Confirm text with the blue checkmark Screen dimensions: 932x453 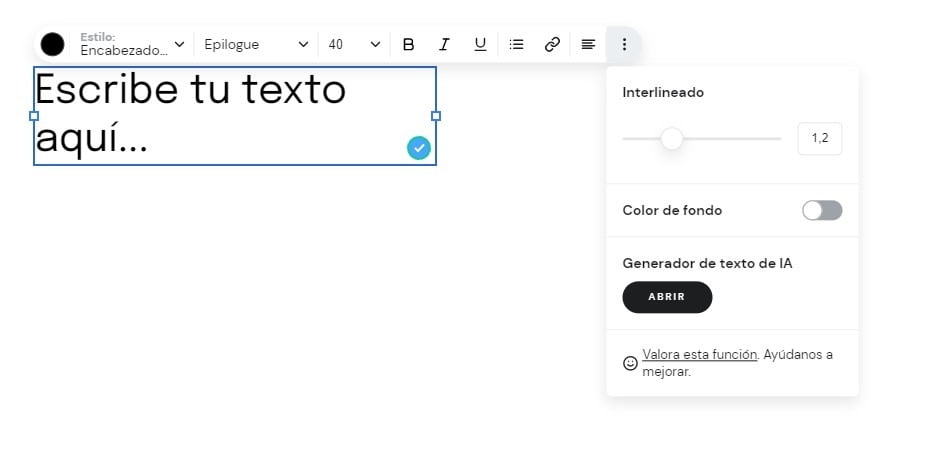point(419,148)
